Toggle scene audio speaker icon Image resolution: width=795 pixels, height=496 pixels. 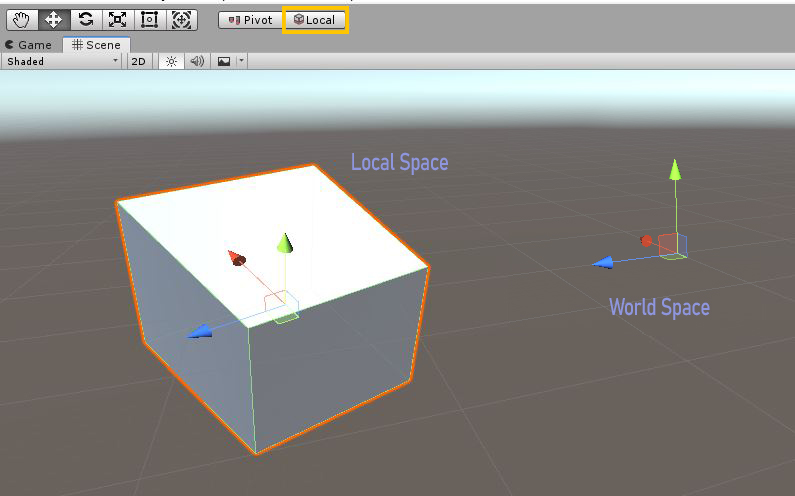click(x=197, y=61)
